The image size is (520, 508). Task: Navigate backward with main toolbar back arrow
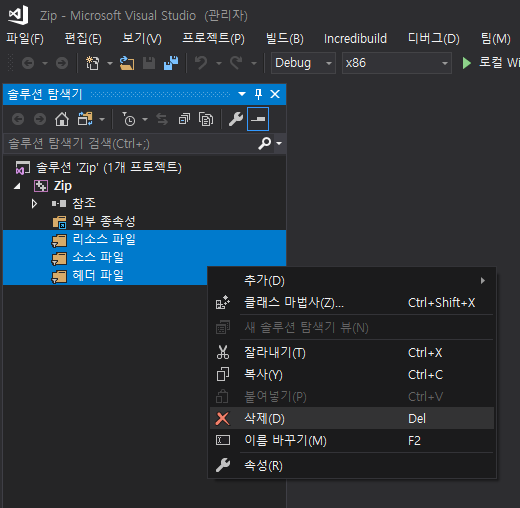[28, 63]
